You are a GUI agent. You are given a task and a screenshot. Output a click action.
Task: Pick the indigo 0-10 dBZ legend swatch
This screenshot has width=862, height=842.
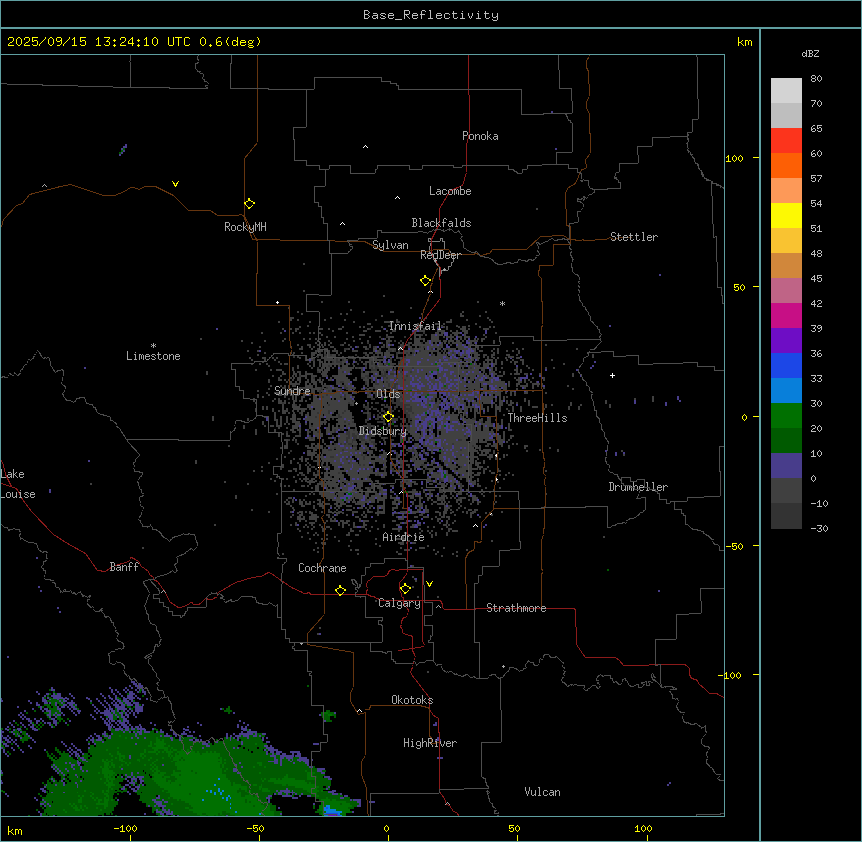coord(786,466)
